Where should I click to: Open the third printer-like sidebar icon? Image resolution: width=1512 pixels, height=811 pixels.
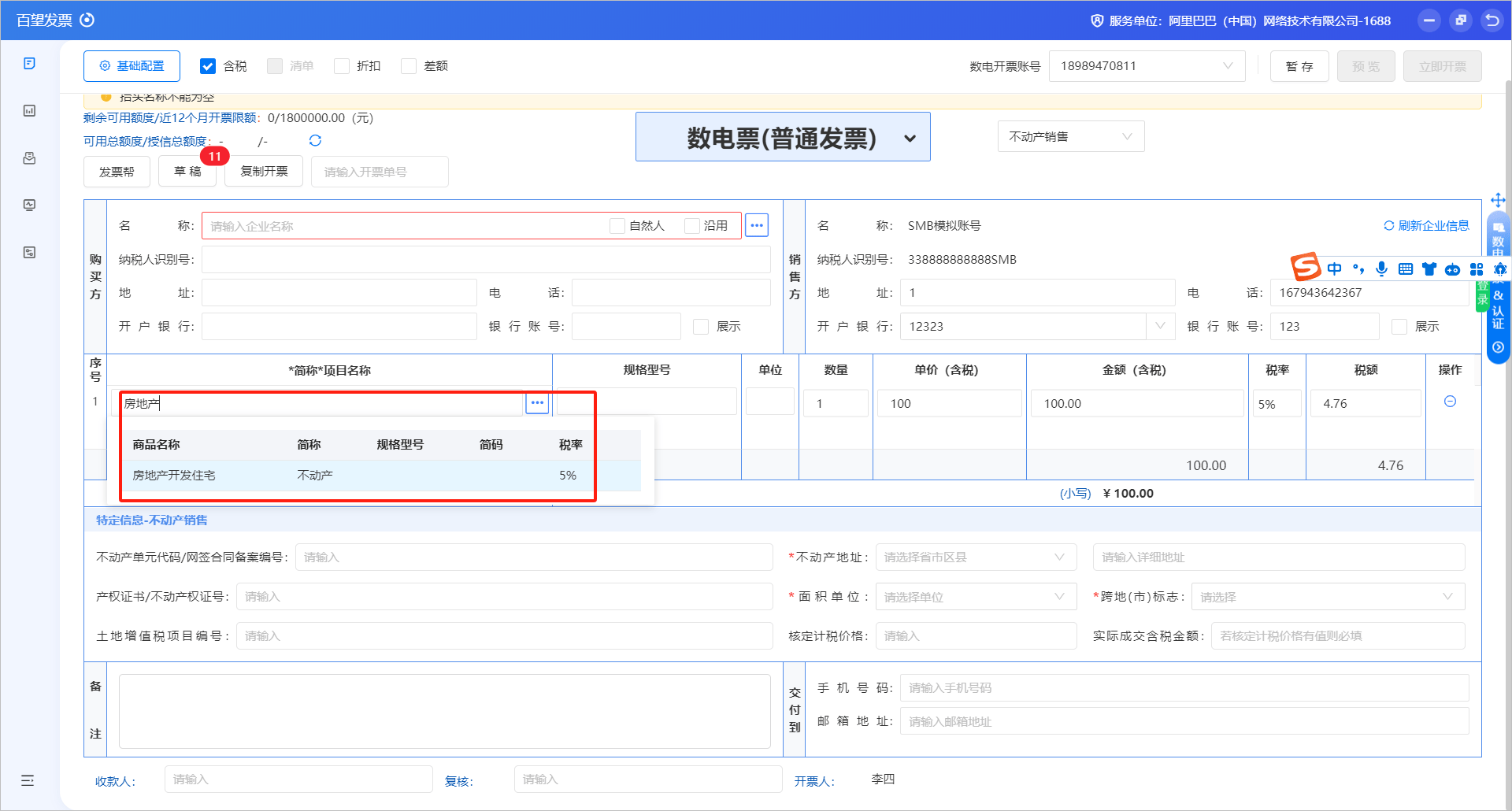tap(29, 157)
